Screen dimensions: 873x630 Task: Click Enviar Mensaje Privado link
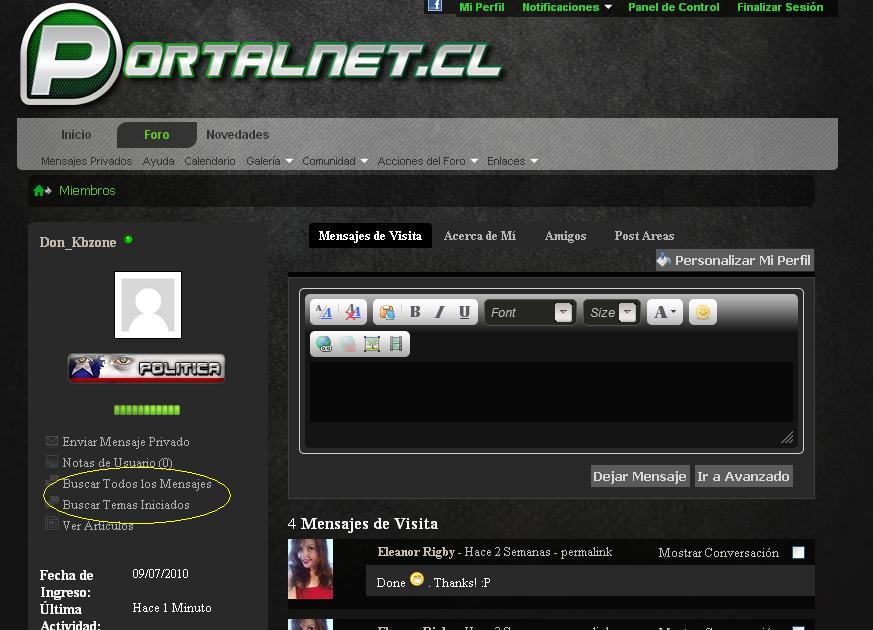126,441
